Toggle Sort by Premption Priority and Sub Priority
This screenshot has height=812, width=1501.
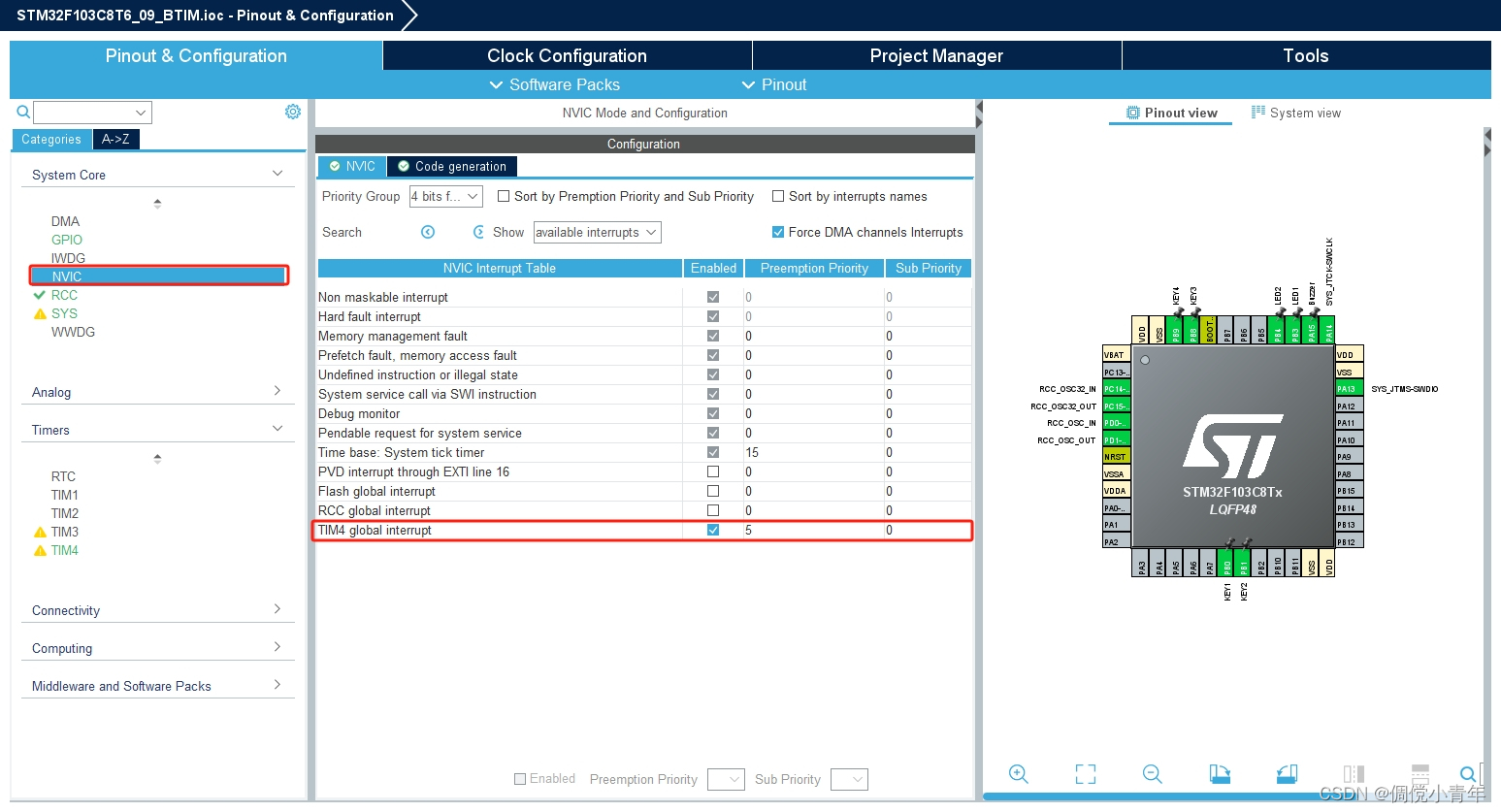tap(504, 196)
